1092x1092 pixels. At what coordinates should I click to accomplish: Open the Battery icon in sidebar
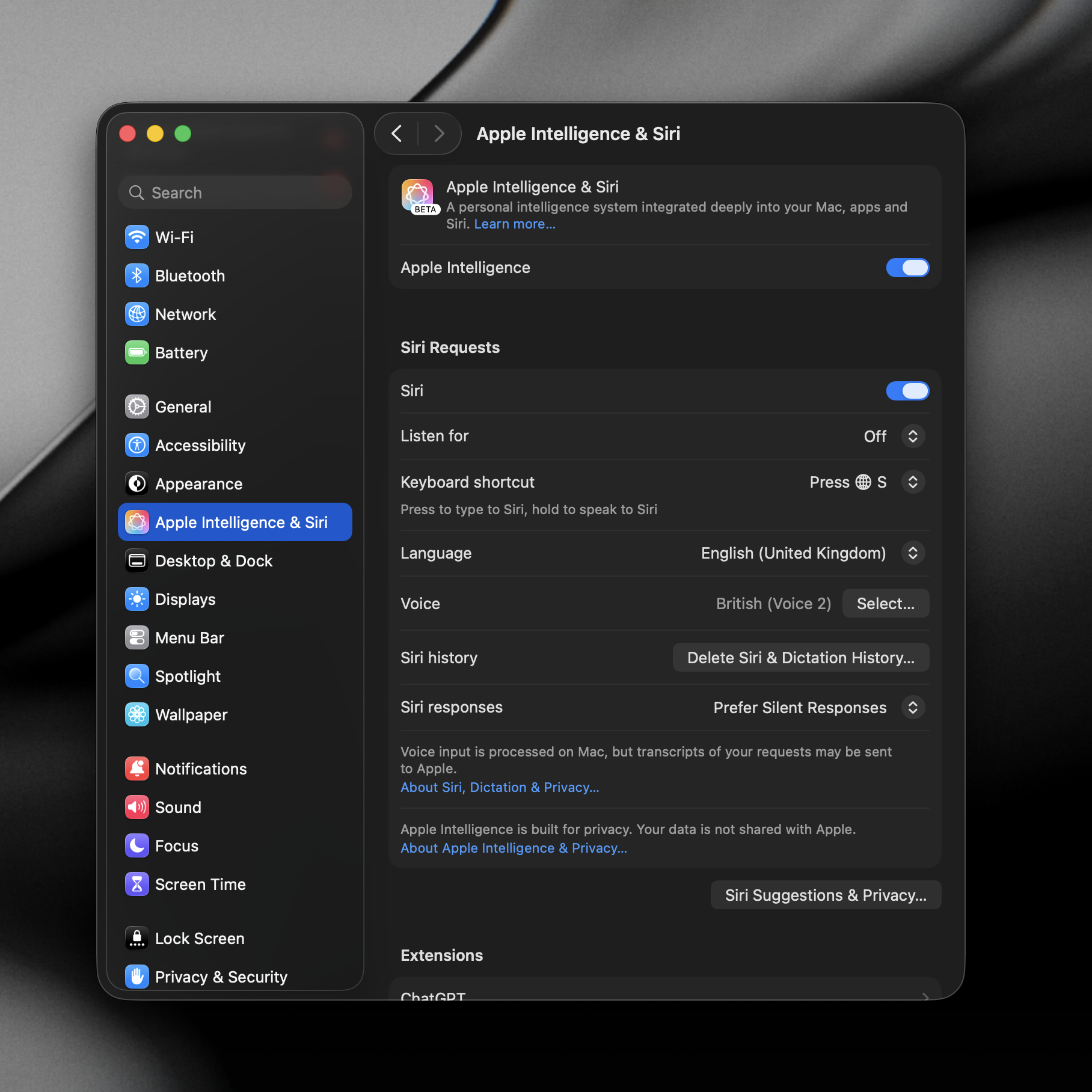[x=137, y=352]
